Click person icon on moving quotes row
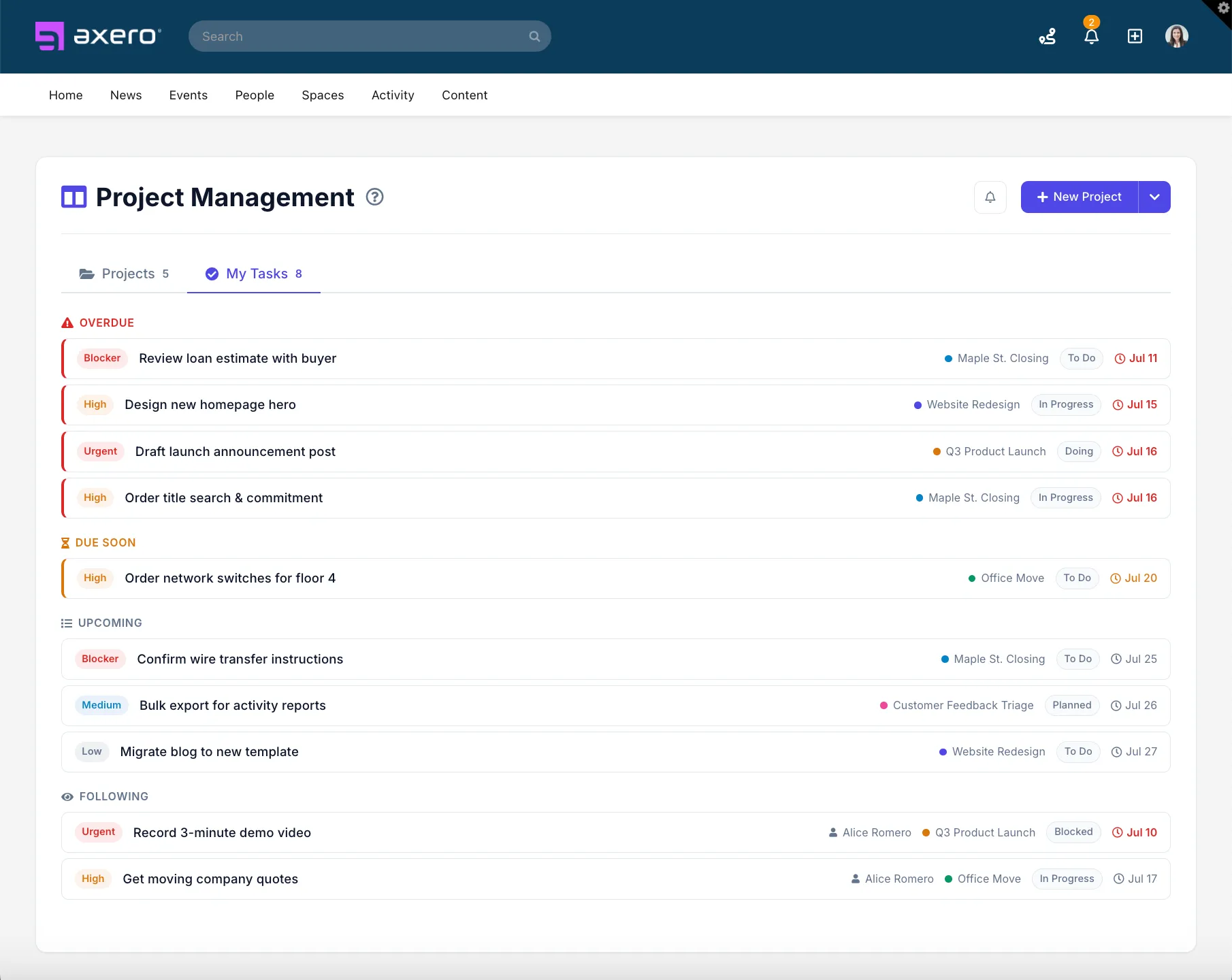 [x=856, y=879]
